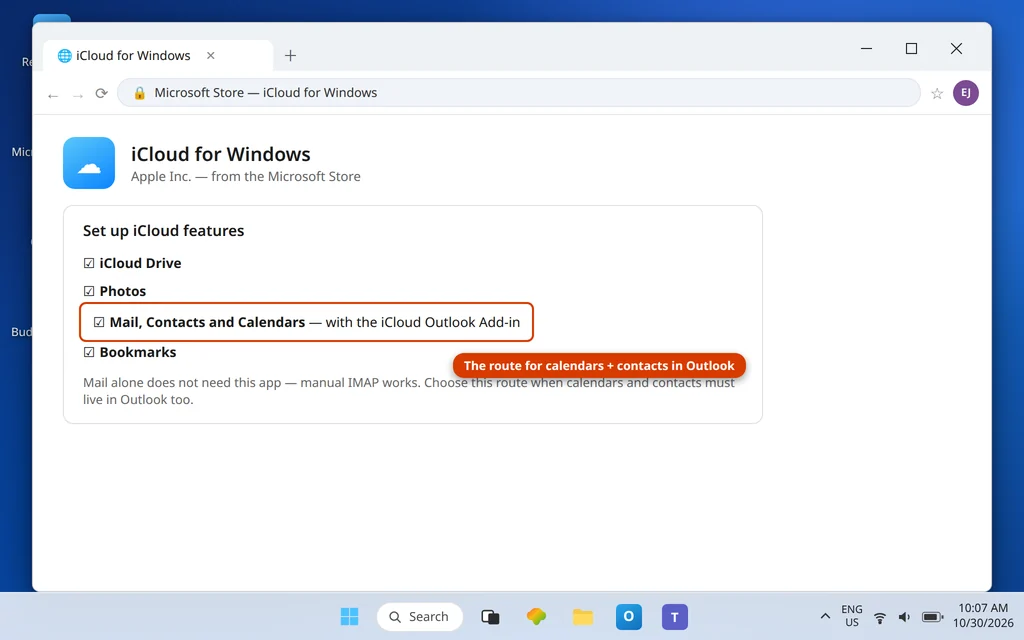Click the browser forward arrow
1024x640 pixels.
78,95
